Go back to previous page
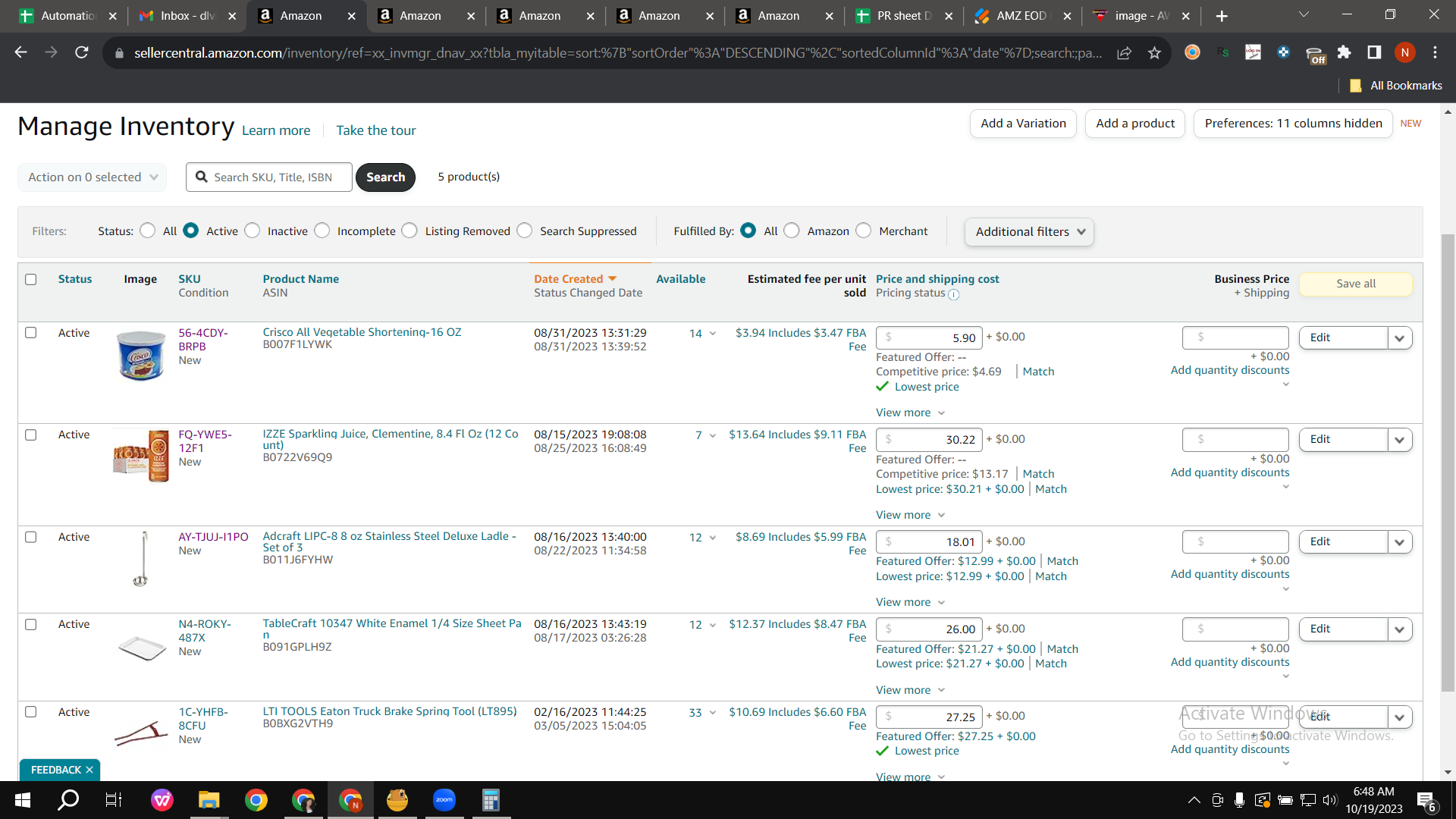Viewport: 1456px width, 819px height. 21,52
